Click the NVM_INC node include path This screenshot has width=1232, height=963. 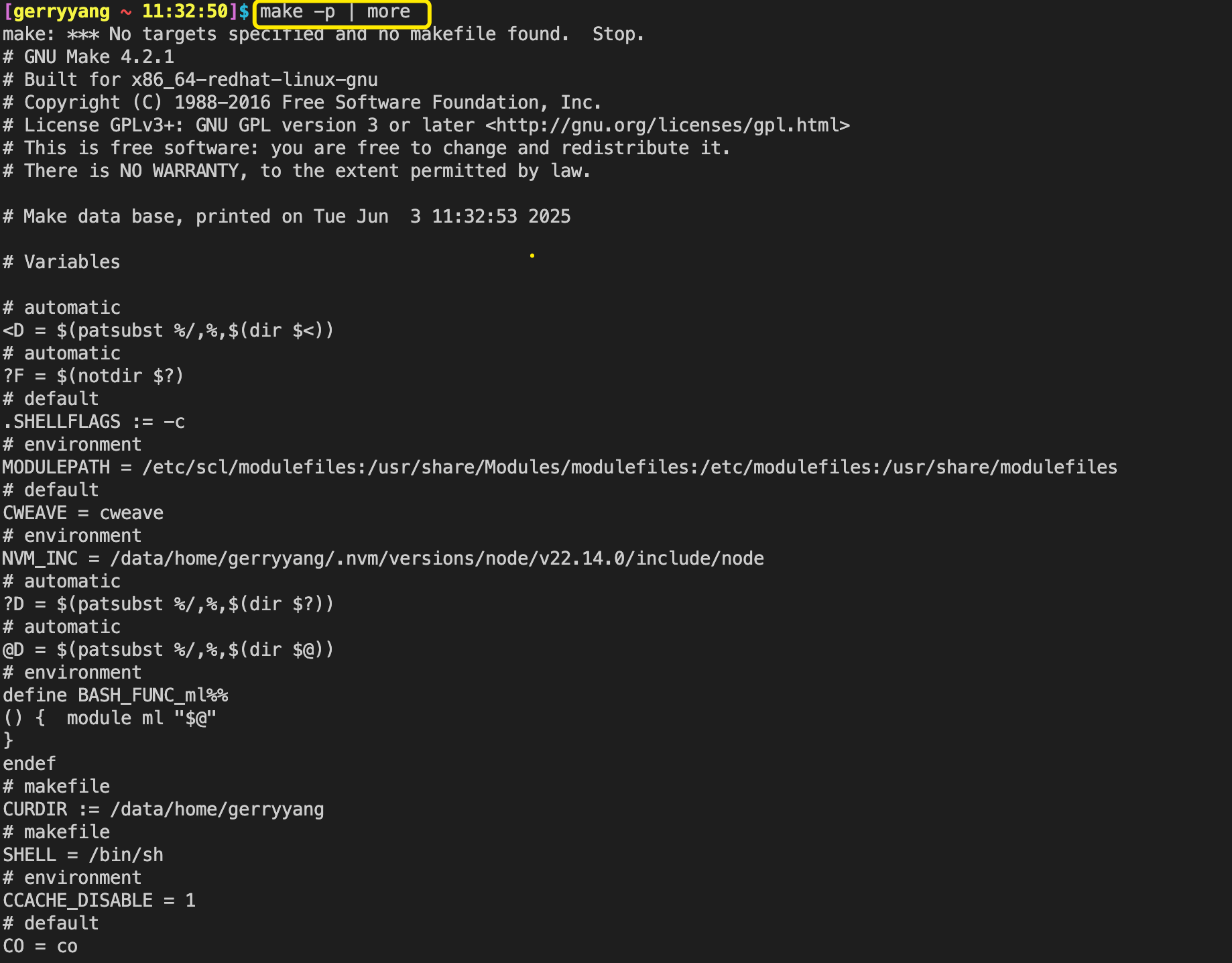[437, 559]
